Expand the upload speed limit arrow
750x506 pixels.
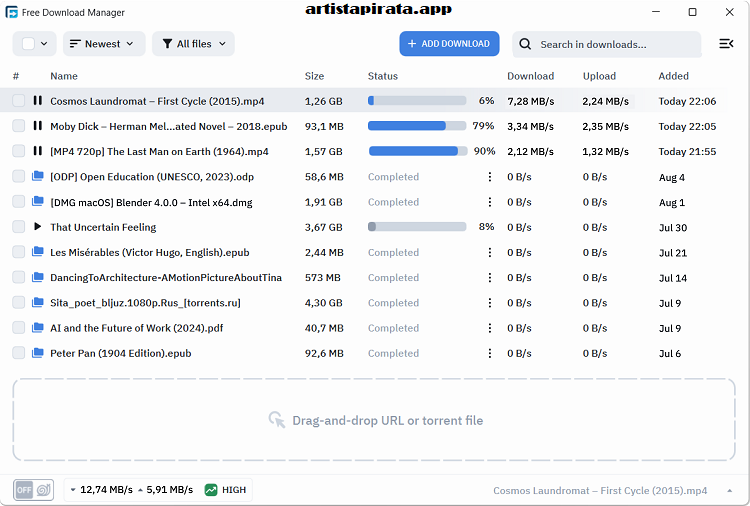140,490
